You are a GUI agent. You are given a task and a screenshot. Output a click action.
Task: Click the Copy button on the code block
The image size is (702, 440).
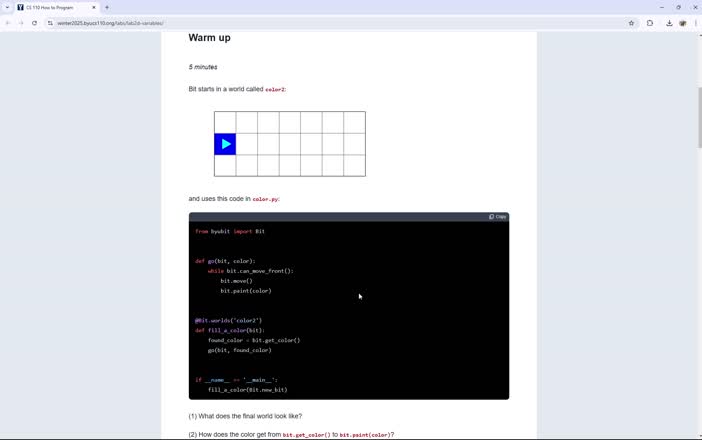[497, 217]
